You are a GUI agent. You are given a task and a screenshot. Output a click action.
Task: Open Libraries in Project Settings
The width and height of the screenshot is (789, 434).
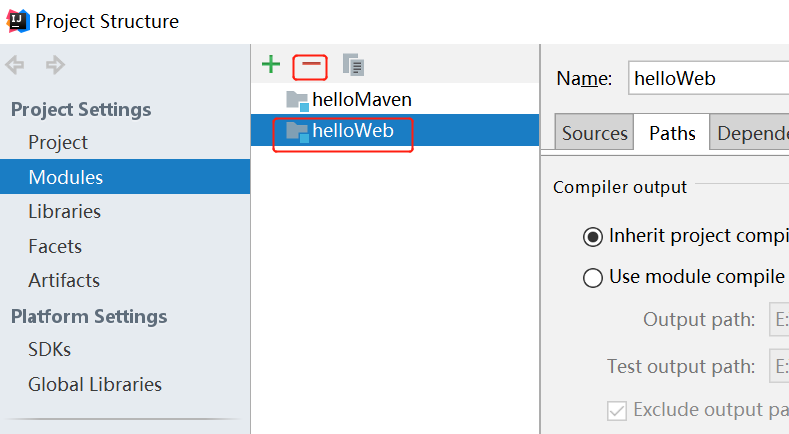tap(64, 211)
